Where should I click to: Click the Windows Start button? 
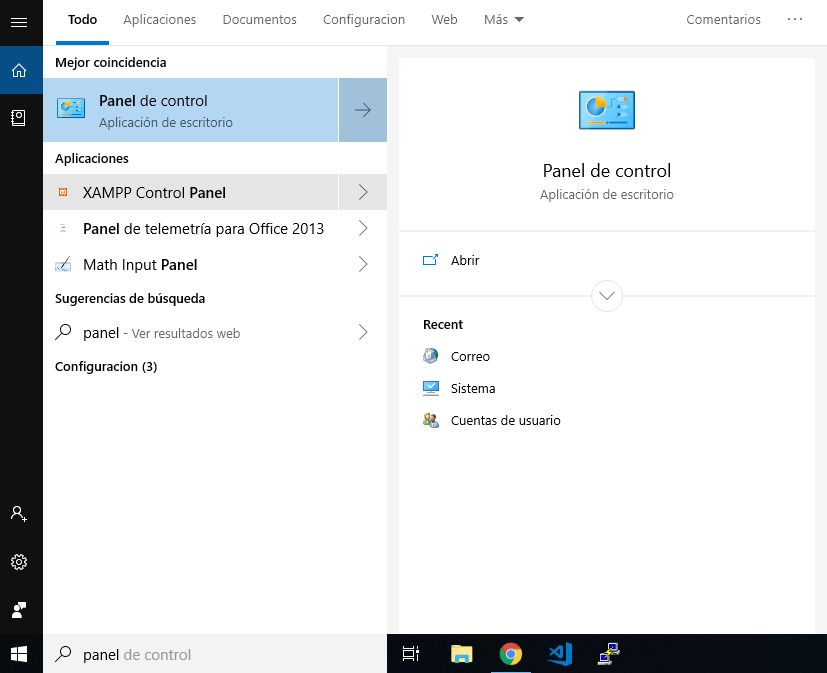coord(19,654)
